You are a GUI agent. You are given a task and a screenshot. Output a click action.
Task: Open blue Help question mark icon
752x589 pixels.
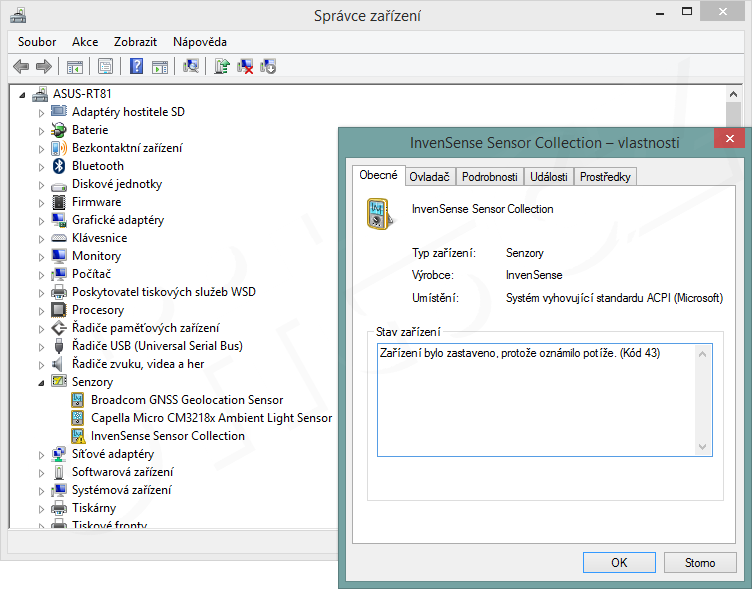pyautogui.click(x=136, y=66)
